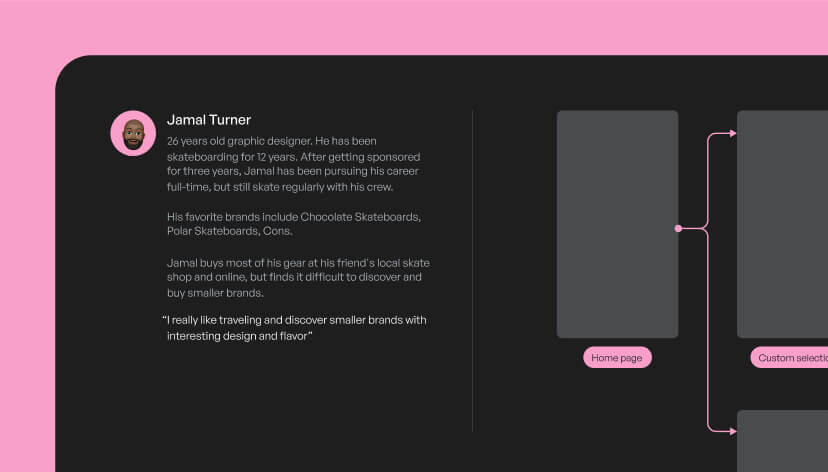Select the favorite brands paragraph
Viewport: 828px width, 472px height.
pos(293,223)
